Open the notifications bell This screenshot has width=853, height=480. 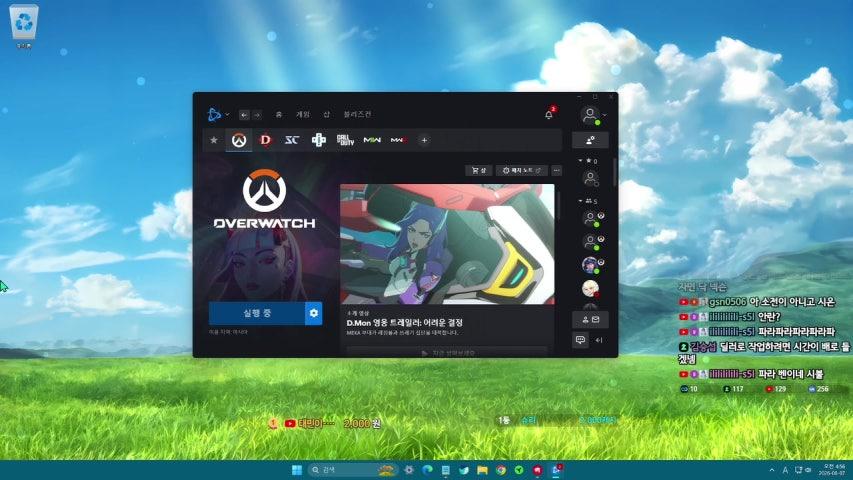[x=549, y=114]
